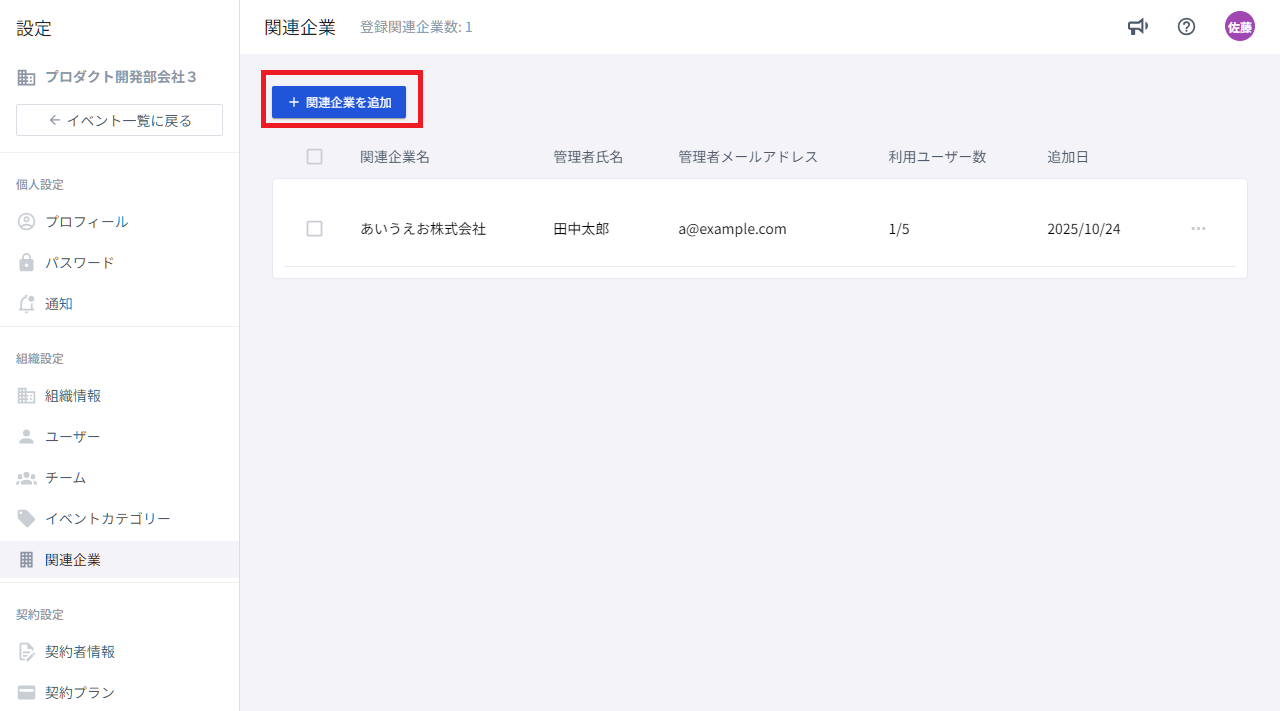
Task: Select 関連企業 in the sidebar
Action: 73,560
